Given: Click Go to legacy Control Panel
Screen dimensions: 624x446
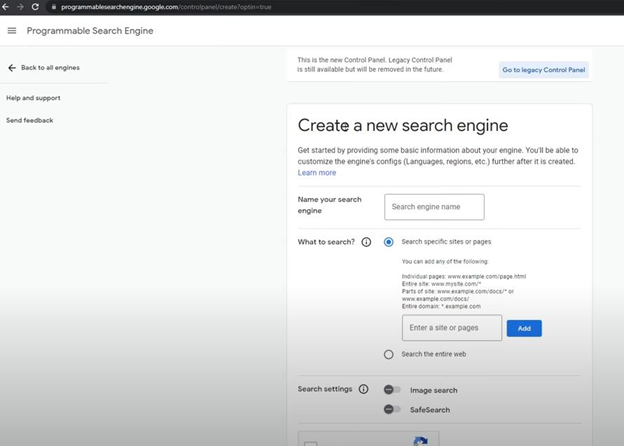Looking at the screenshot, I should (x=544, y=70).
